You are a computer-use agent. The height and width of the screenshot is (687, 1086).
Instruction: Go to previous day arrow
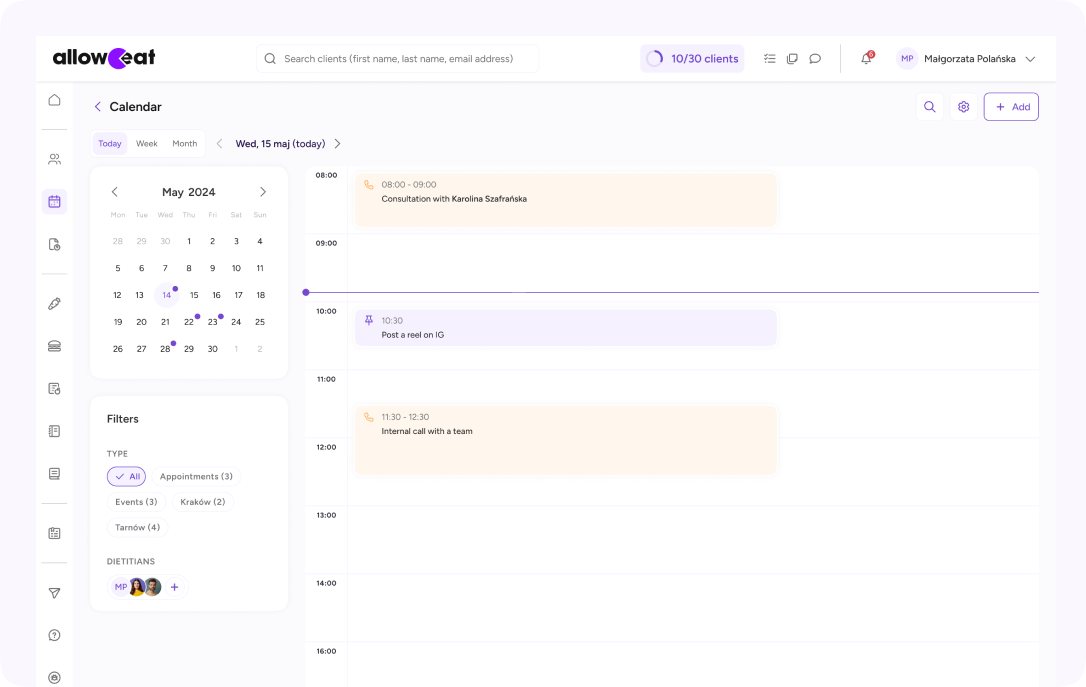[x=220, y=143]
